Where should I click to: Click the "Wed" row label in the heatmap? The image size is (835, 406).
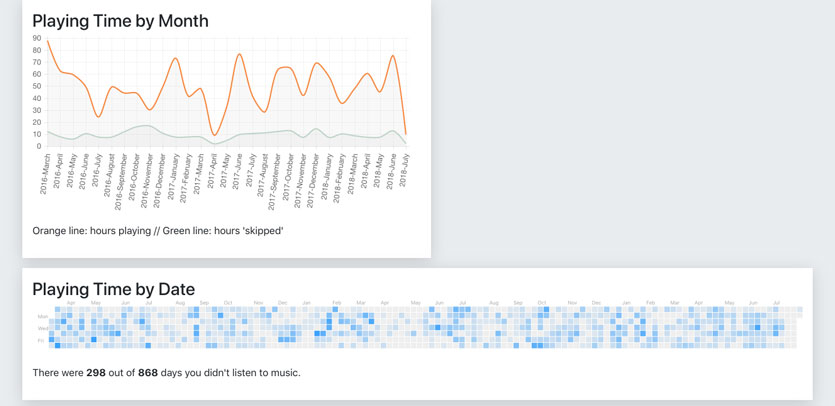pos(42,328)
